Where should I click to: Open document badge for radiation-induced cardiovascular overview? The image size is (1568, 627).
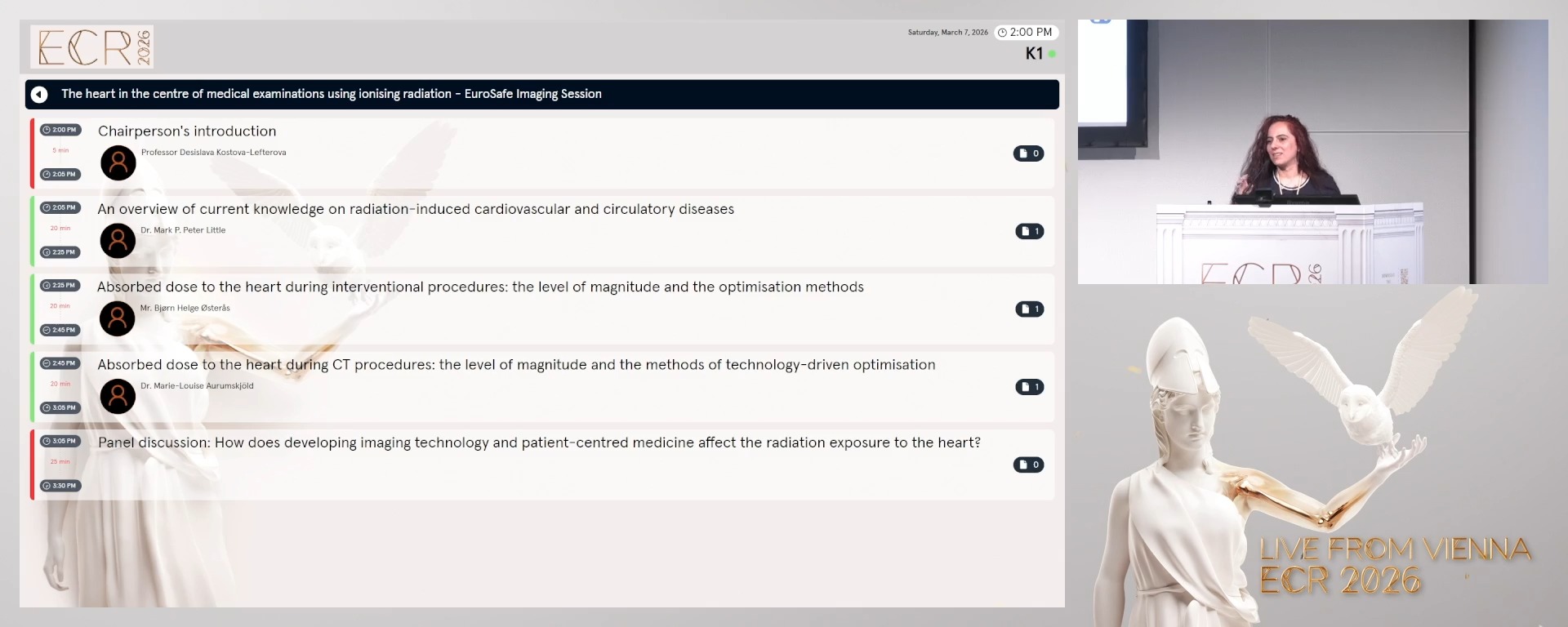(x=1029, y=231)
